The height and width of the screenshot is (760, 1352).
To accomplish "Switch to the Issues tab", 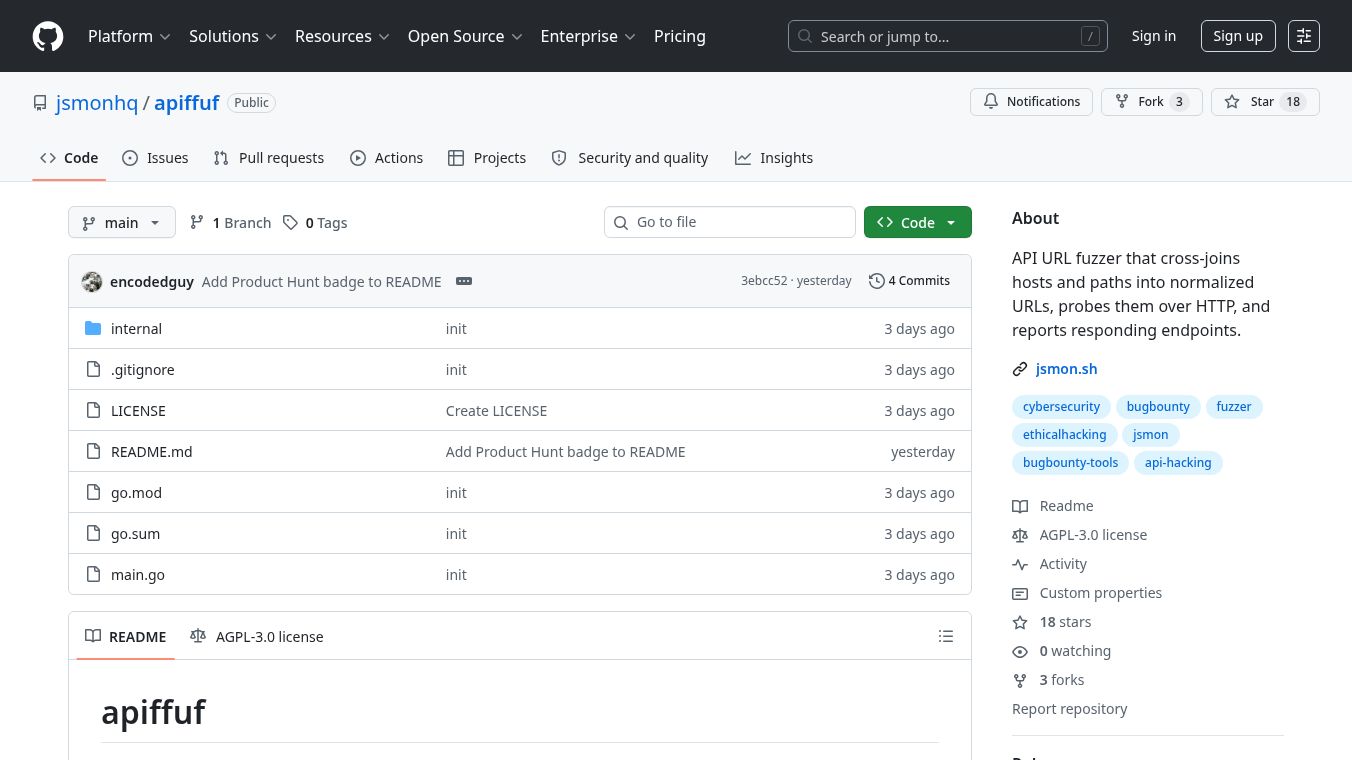I will tap(155, 158).
